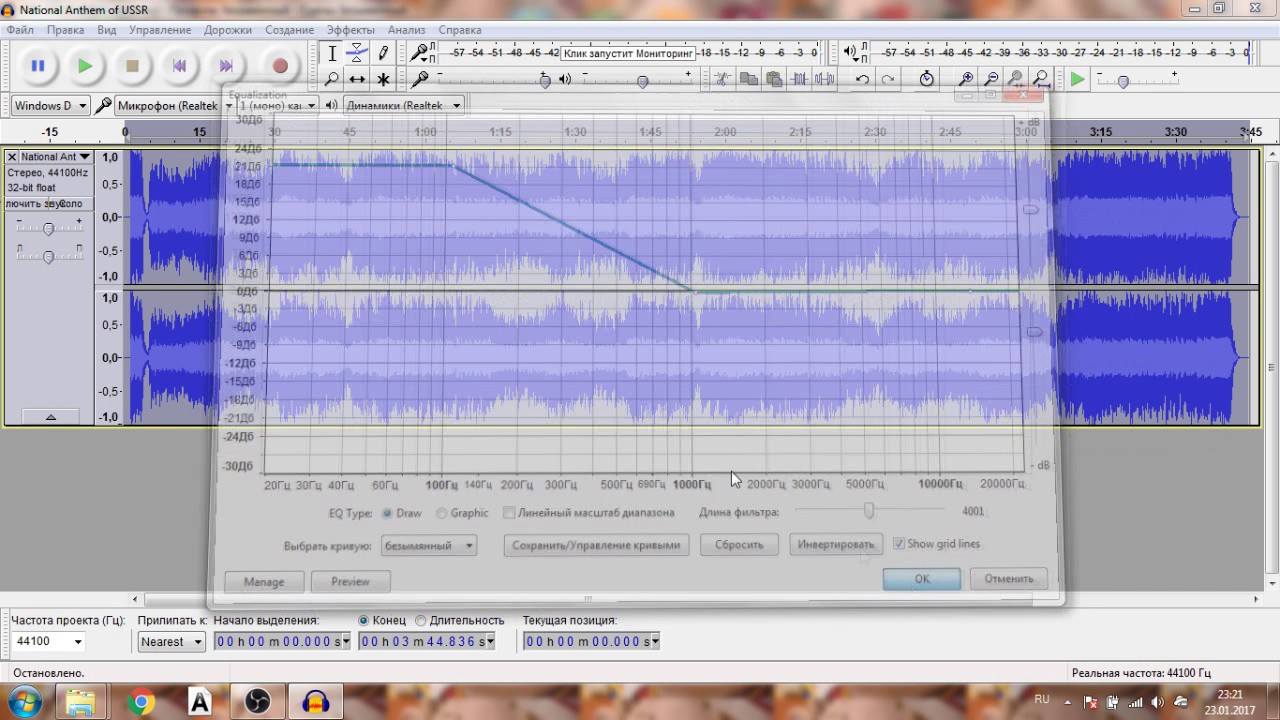Collapse the track with the triangle button
The image size is (1280, 720).
tap(50, 417)
